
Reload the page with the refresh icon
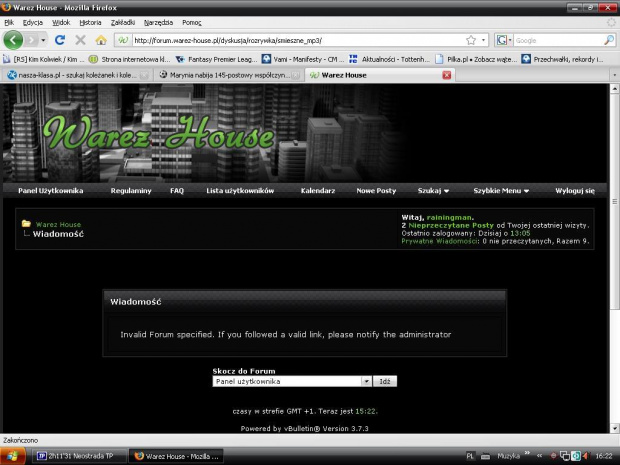coord(60,40)
